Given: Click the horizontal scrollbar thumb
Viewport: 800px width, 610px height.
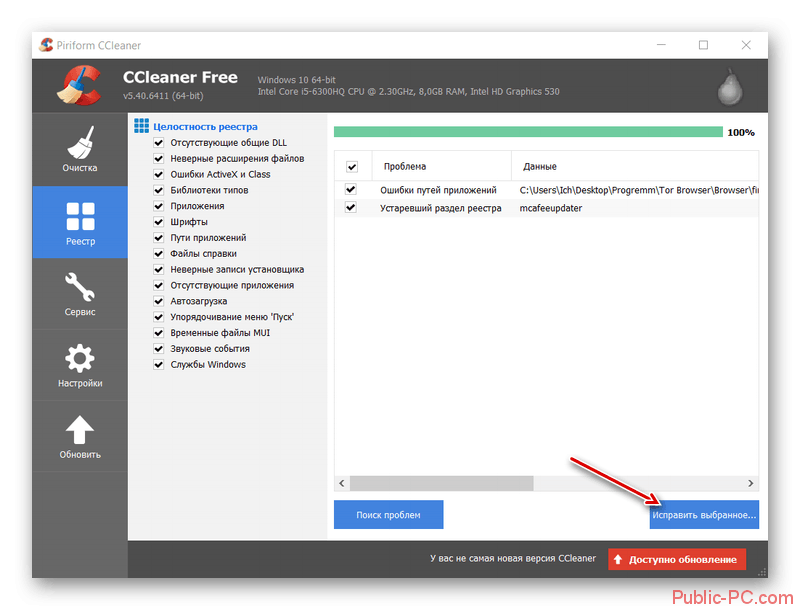Looking at the screenshot, I should click(442, 483).
